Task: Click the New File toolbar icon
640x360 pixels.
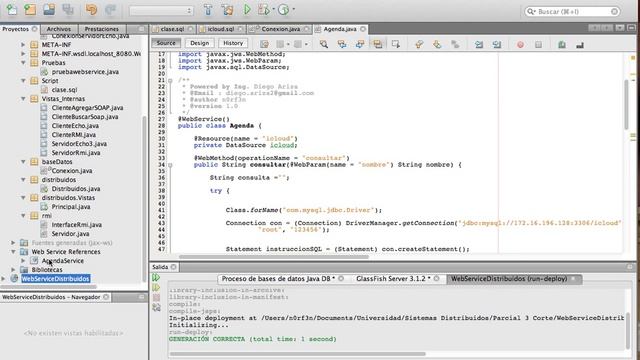Action: coord(11,9)
